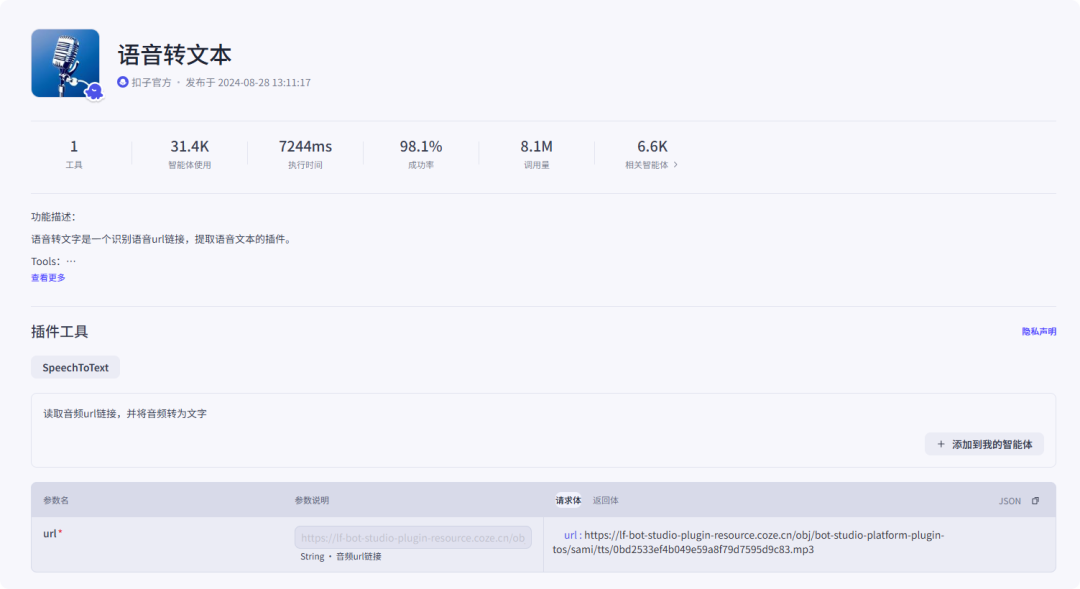Click the 7244ms 执行时间 value

pyautogui.click(x=305, y=146)
